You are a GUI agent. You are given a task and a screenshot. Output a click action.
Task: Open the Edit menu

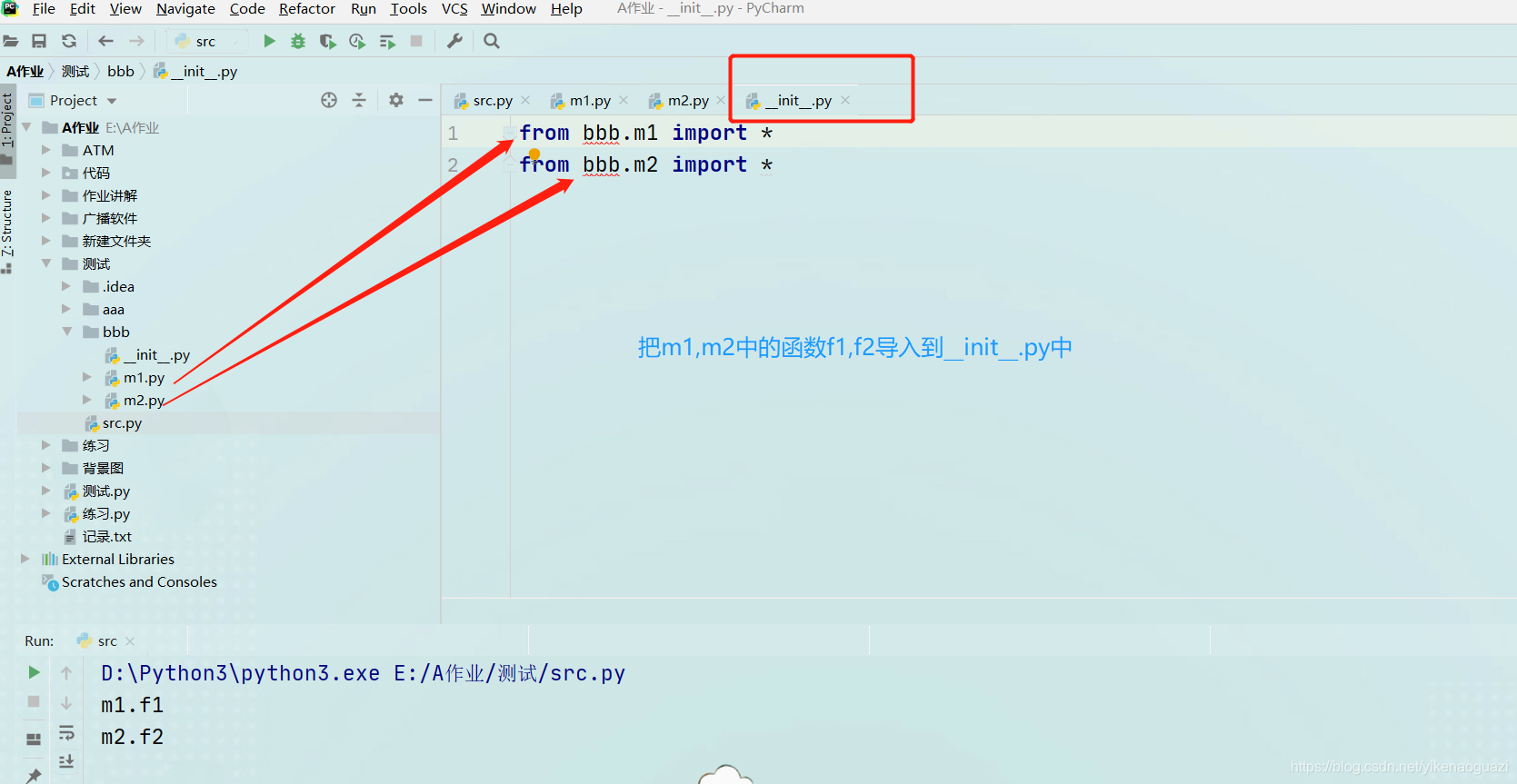tap(83, 9)
